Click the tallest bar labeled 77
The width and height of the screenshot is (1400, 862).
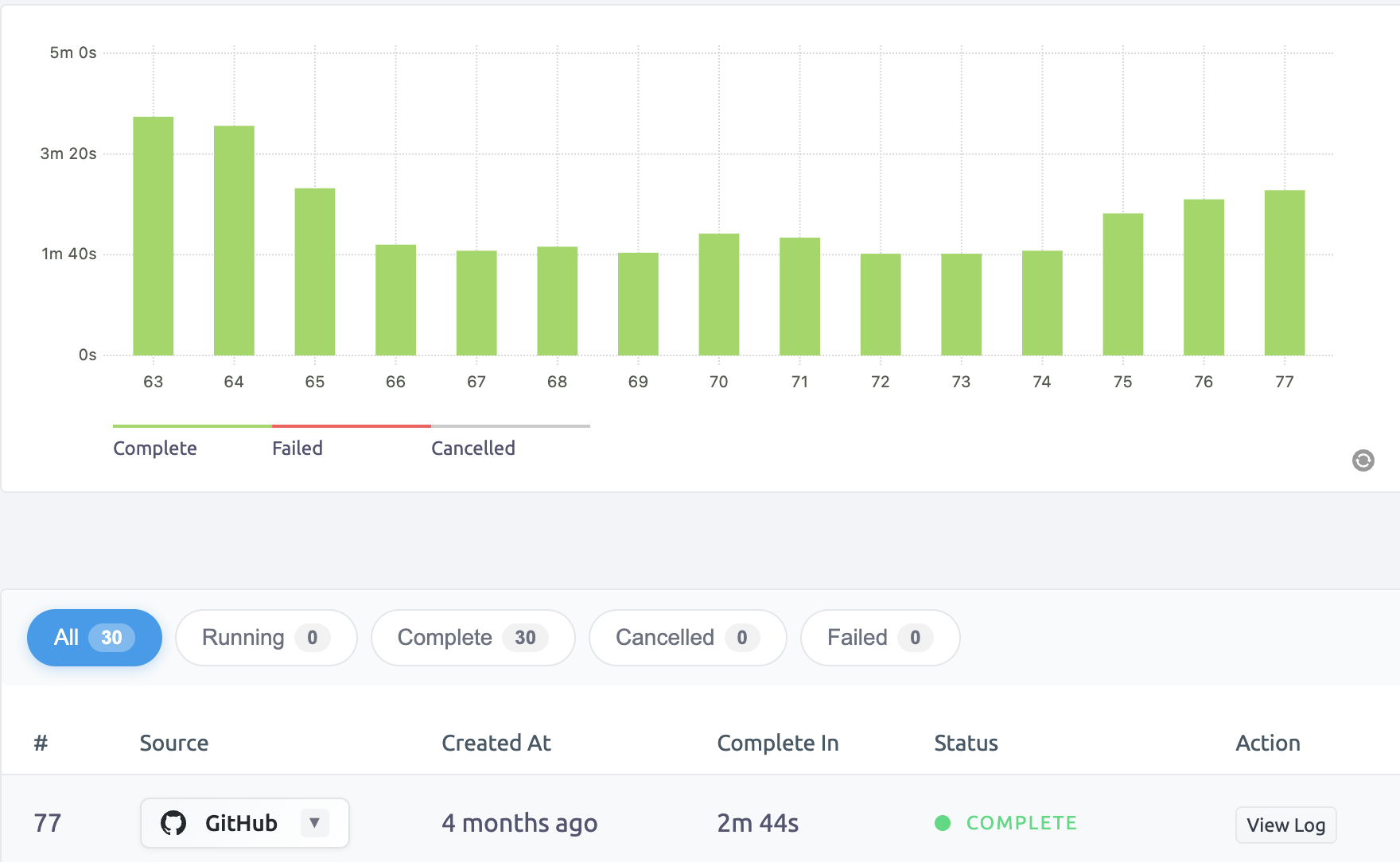tap(1284, 270)
